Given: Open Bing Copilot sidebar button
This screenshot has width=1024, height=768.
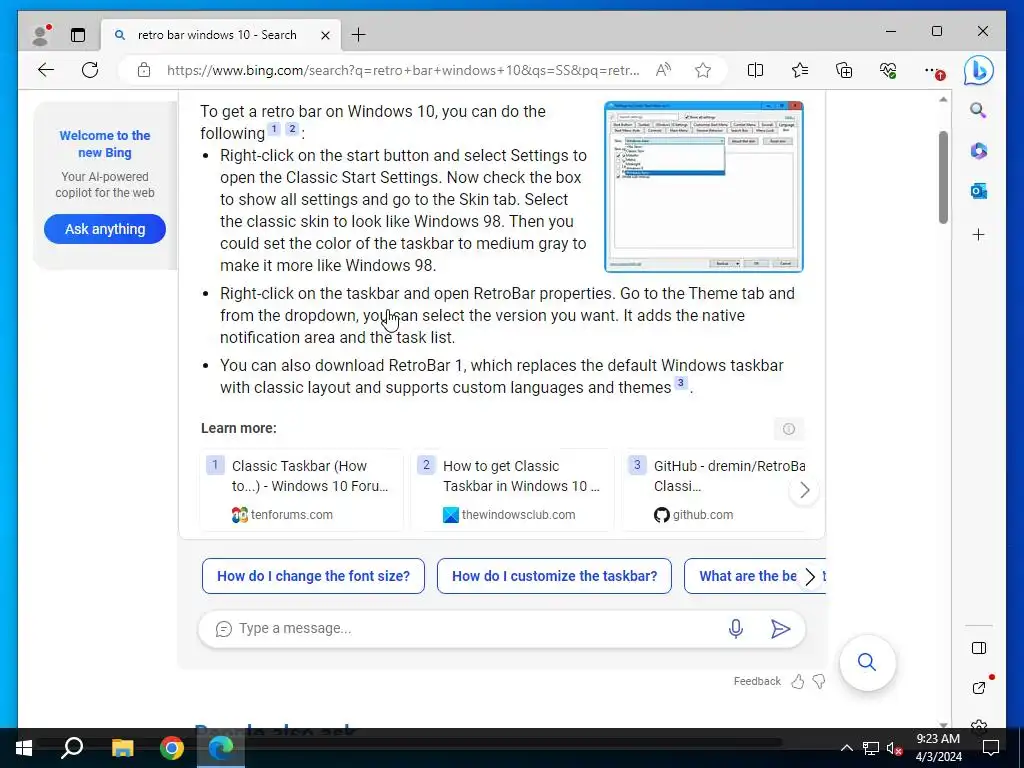Looking at the screenshot, I should (x=978, y=70).
